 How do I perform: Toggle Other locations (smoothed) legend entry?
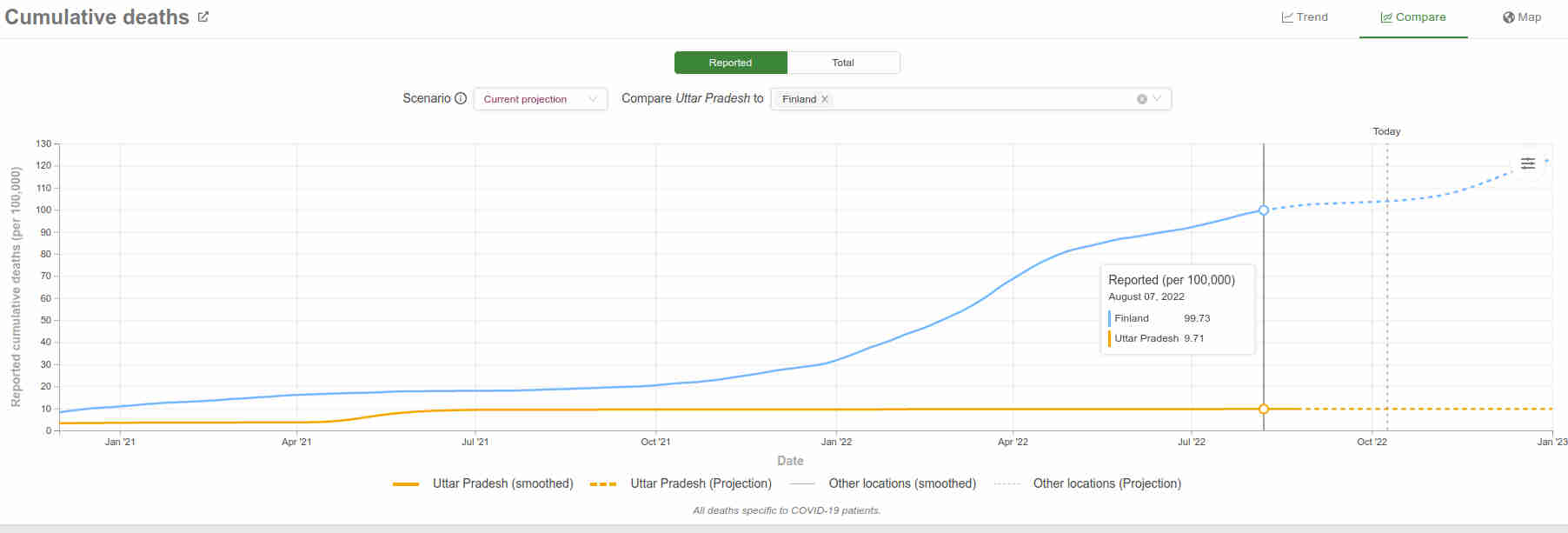tap(883, 483)
